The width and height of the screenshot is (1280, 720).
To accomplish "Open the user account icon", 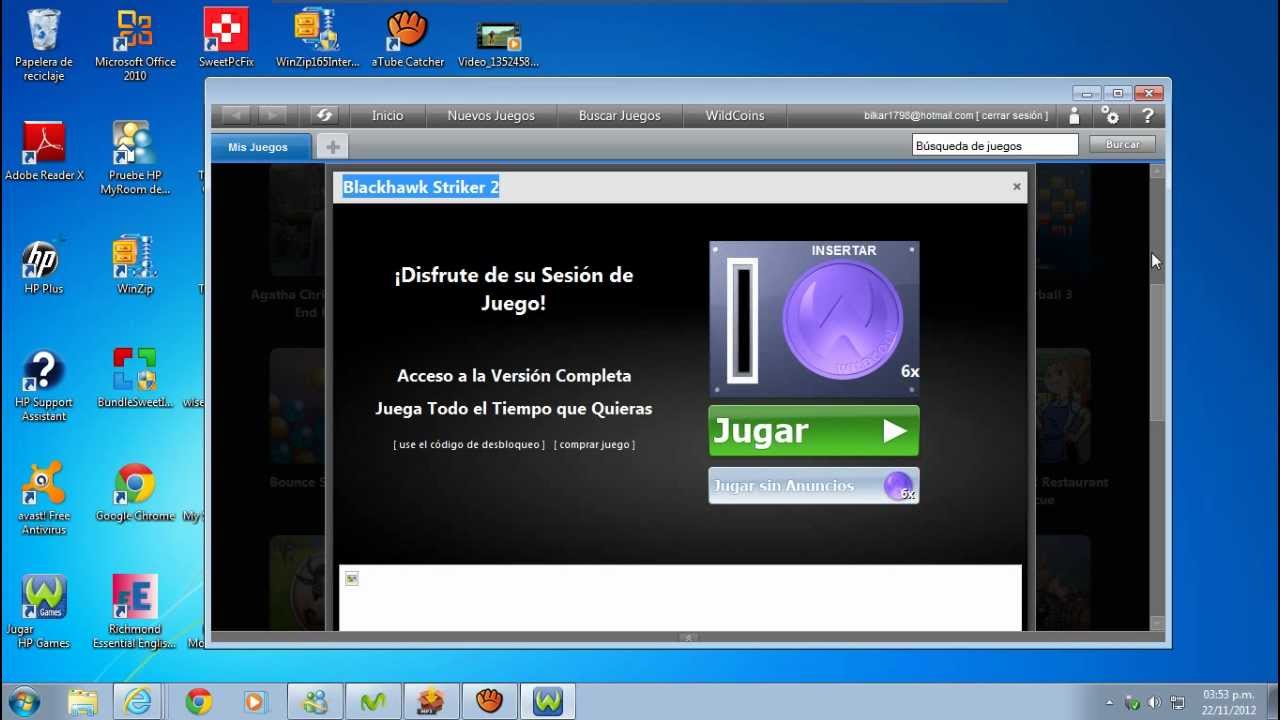I will 1074,116.
